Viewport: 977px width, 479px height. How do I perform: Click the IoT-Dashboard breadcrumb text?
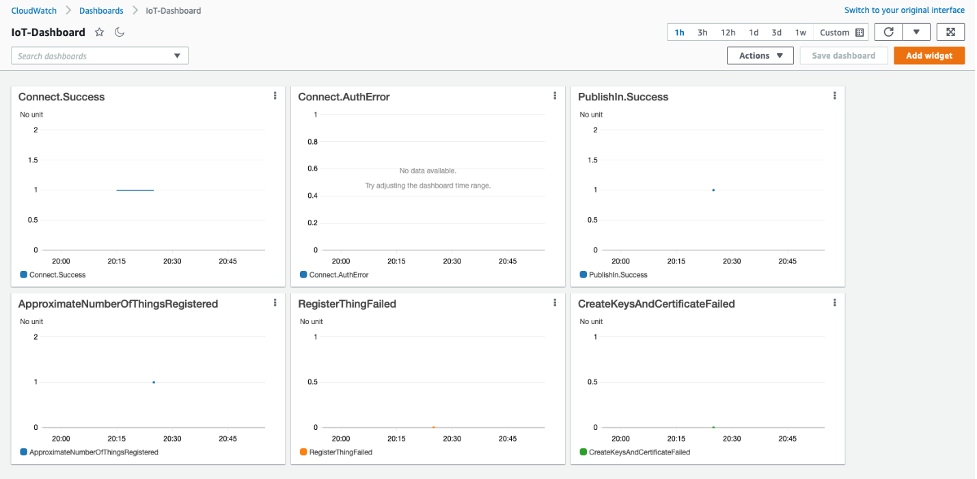[173, 11]
